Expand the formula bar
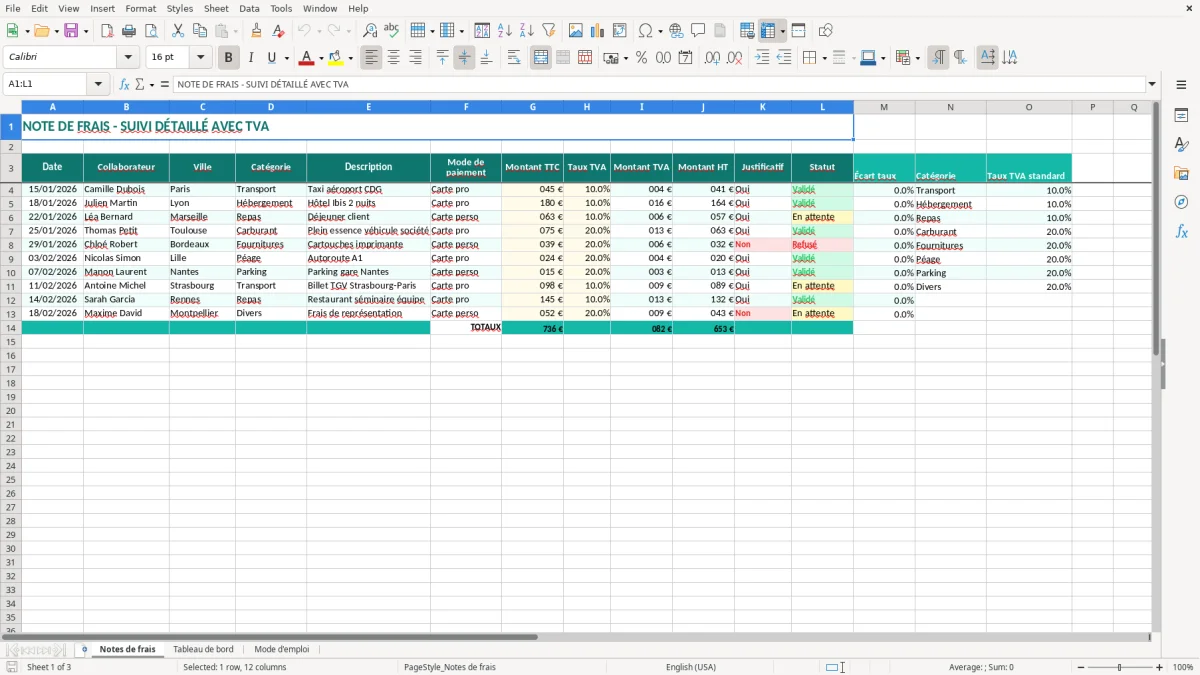 click(1152, 85)
